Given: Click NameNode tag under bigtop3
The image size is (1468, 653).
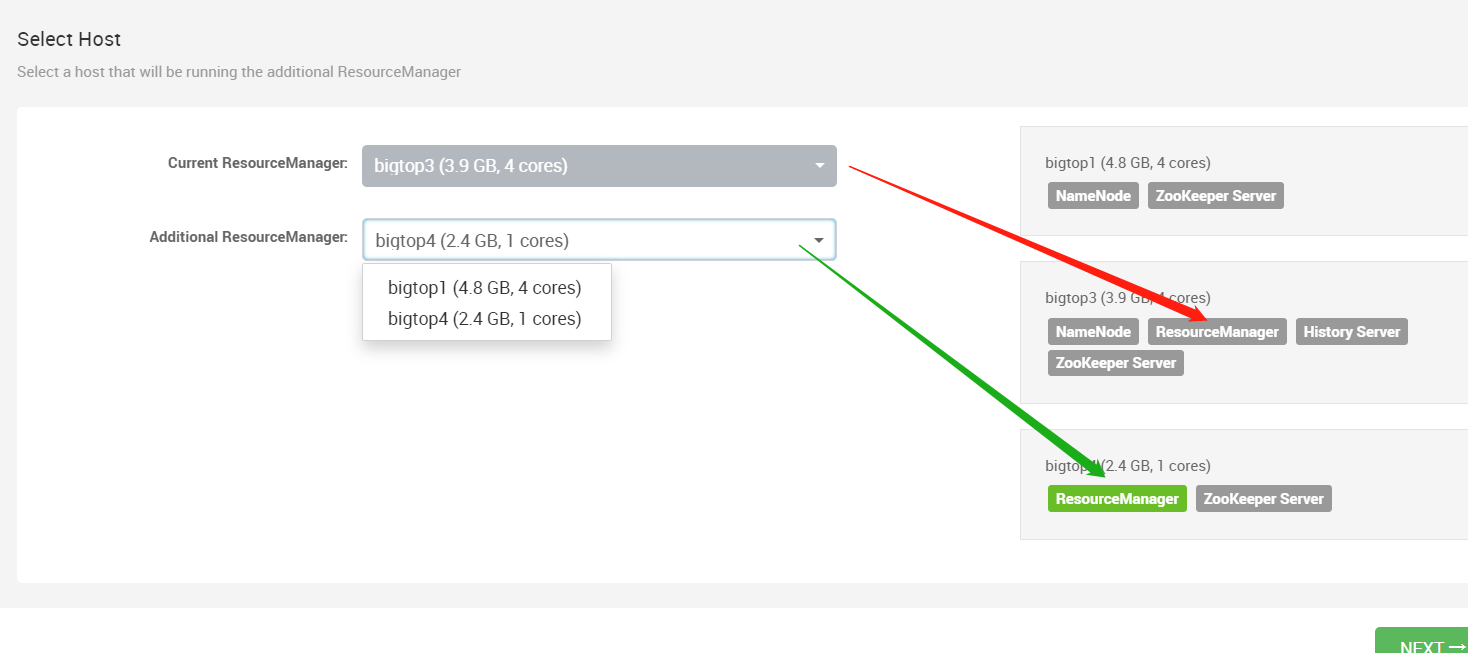Looking at the screenshot, I should (x=1093, y=332).
